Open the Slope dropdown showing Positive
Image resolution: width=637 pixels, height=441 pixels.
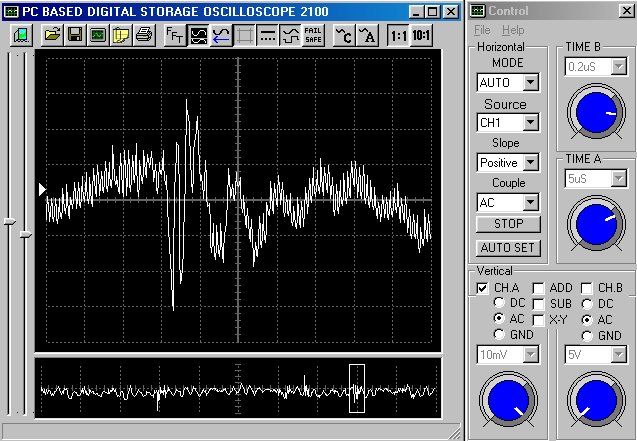tap(530, 162)
